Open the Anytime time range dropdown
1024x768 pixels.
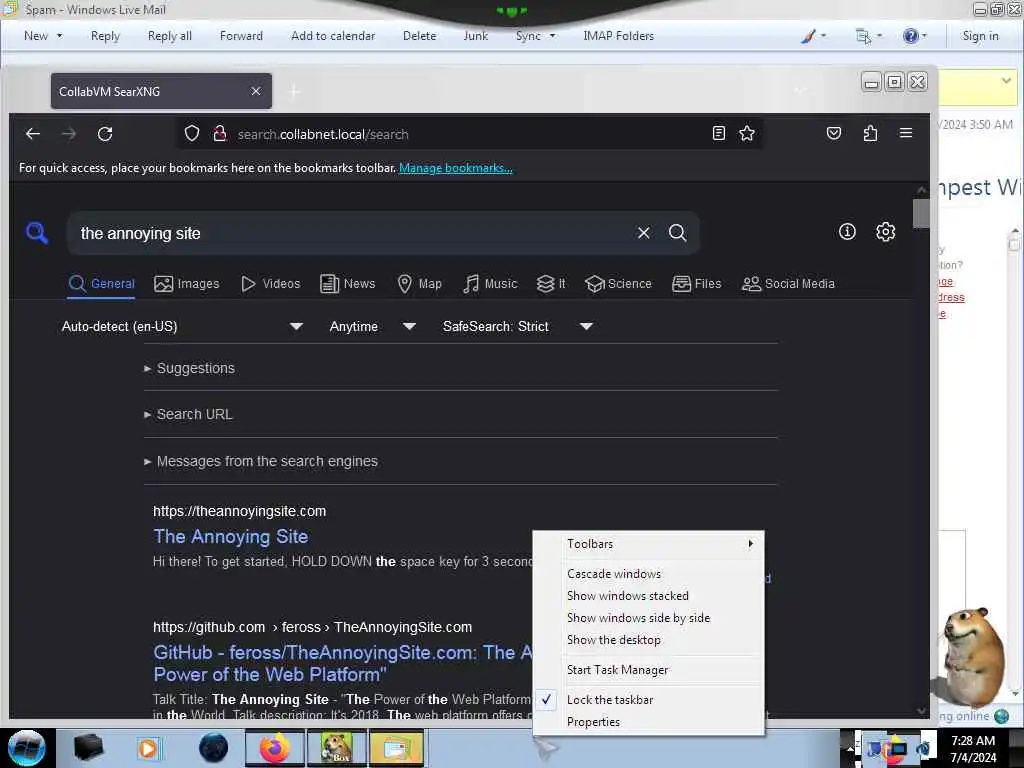(372, 326)
